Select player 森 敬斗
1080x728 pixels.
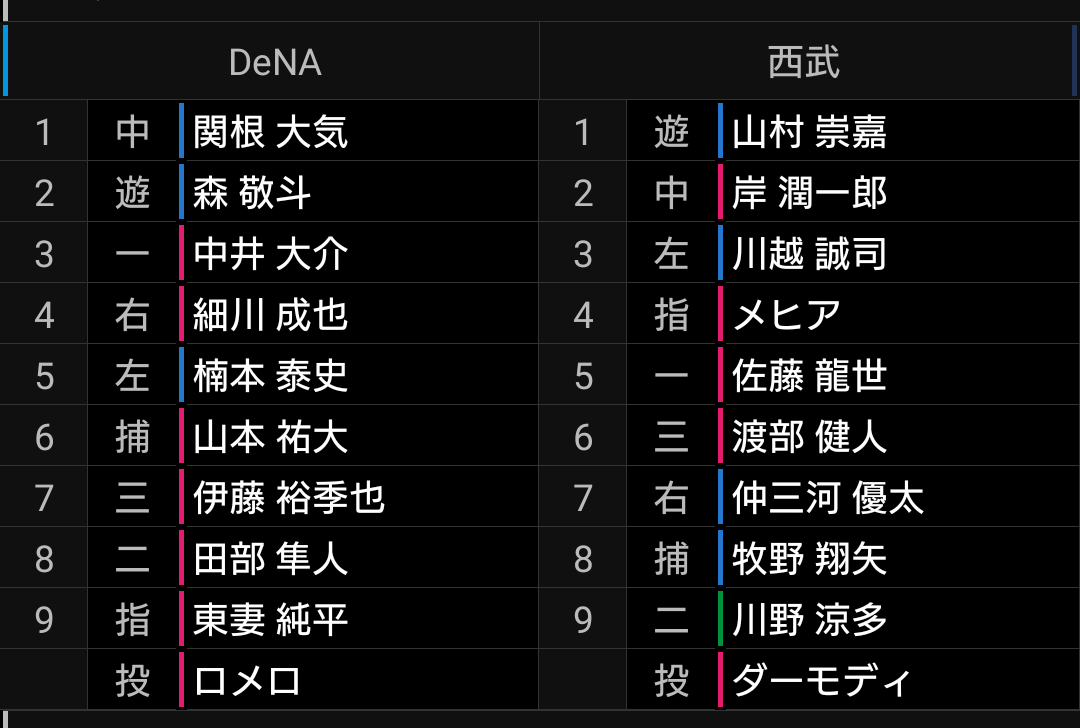pos(252,192)
